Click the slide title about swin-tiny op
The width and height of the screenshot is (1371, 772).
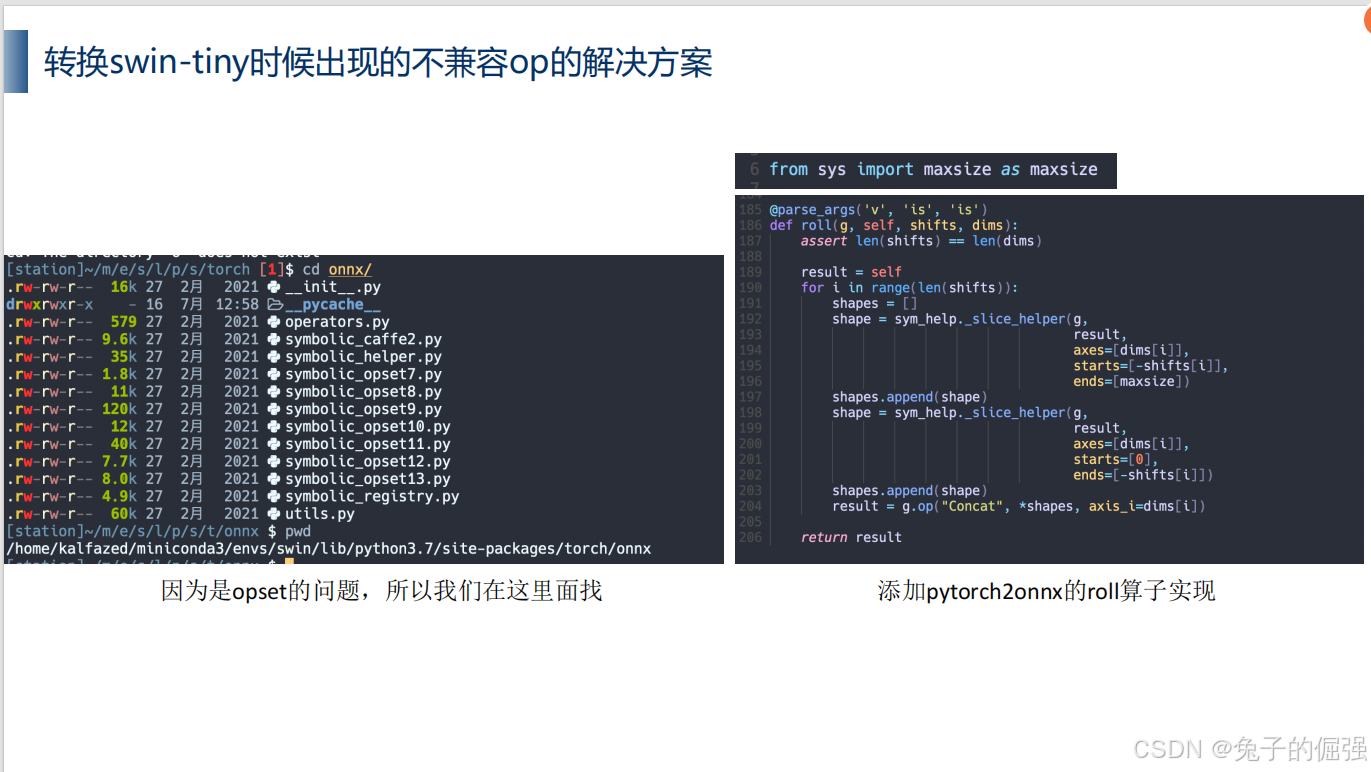[x=378, y=63]
